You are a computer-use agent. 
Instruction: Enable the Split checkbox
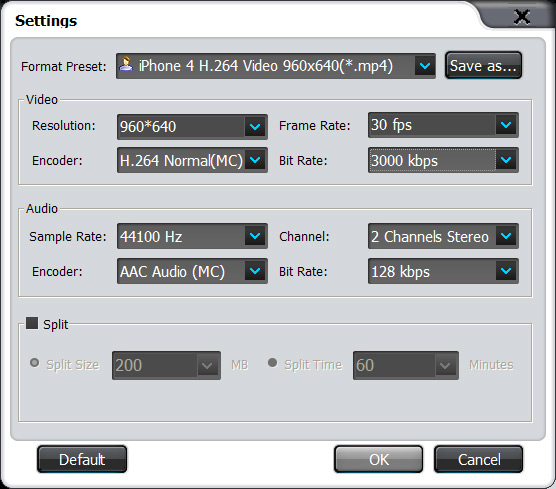32,323
